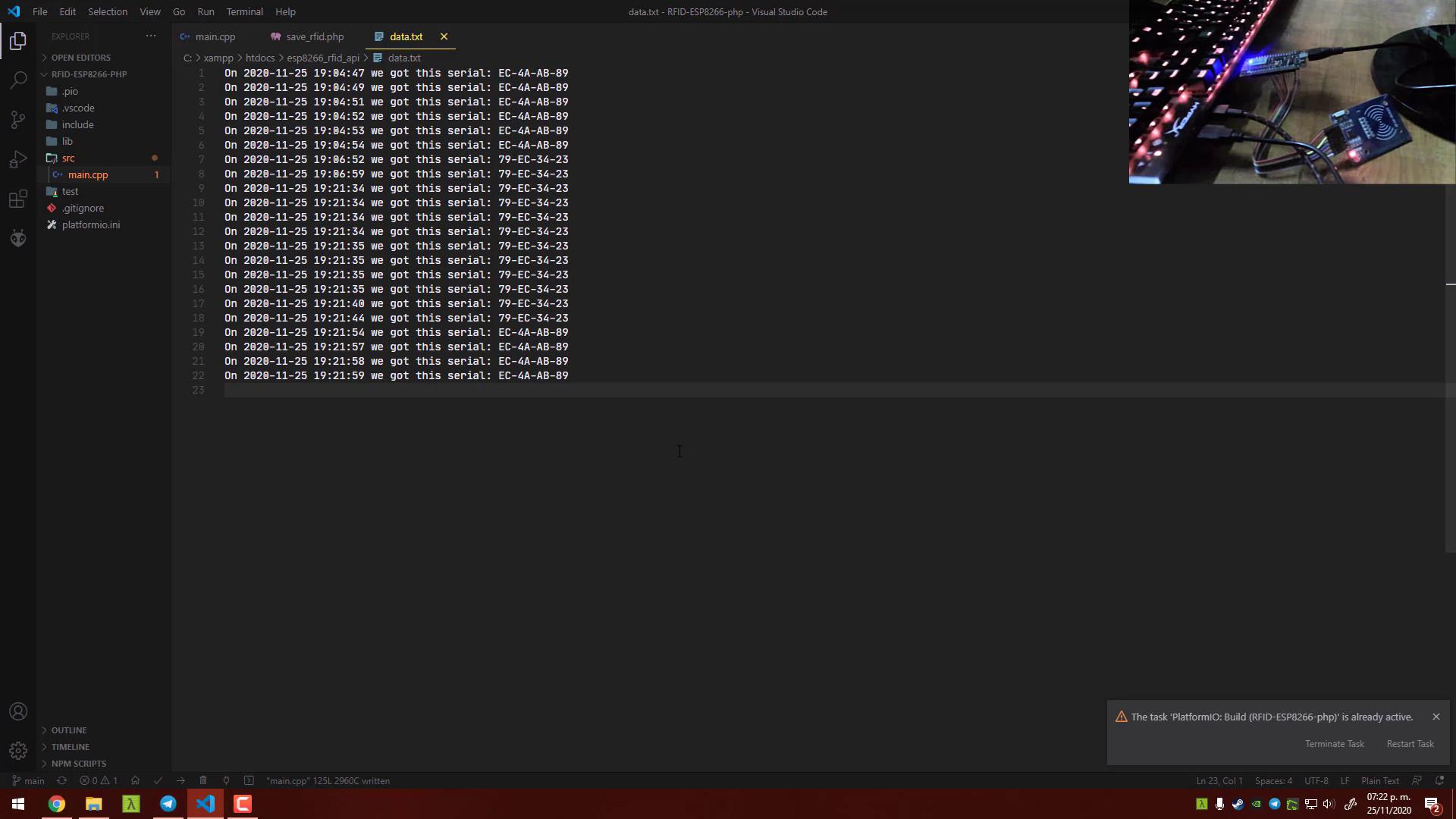This screenshot has height=819, width=1456.
Task: Click PlatformIO Build checkmark icon
Action: tap(158, 780)
